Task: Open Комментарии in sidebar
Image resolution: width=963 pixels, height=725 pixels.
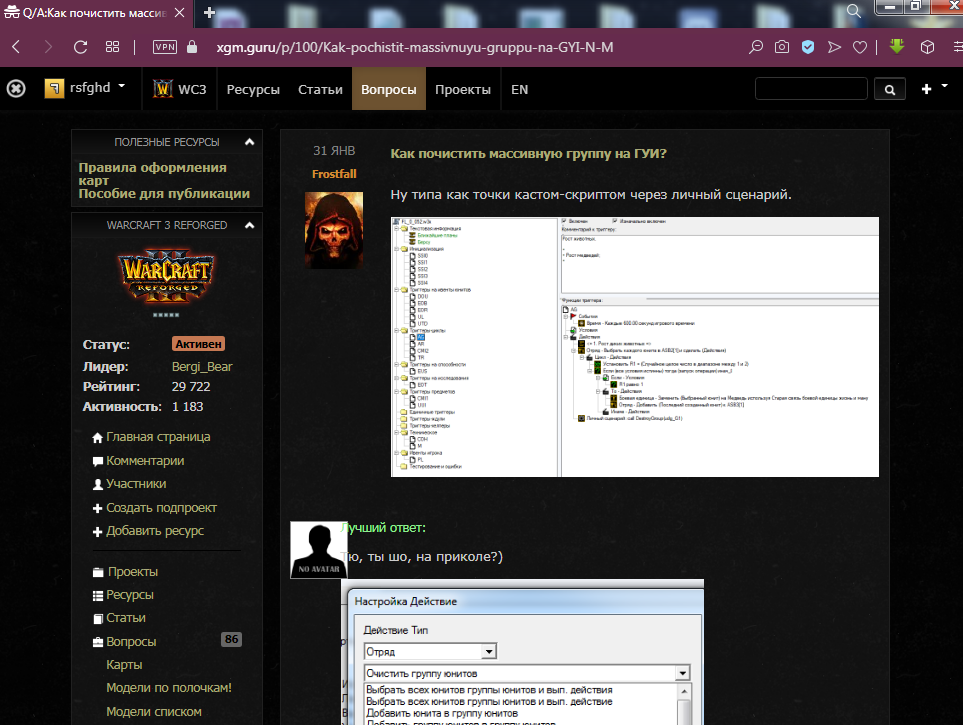Action: click(x=138, y=461)
